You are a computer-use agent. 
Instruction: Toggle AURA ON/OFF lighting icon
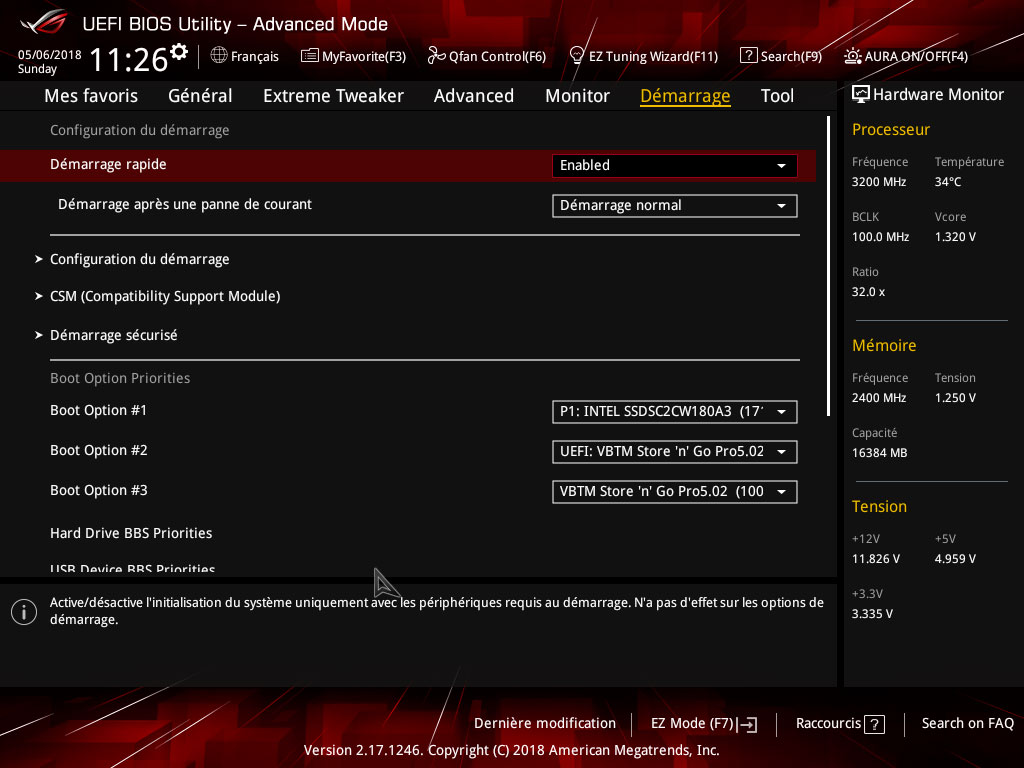[852, 56]
